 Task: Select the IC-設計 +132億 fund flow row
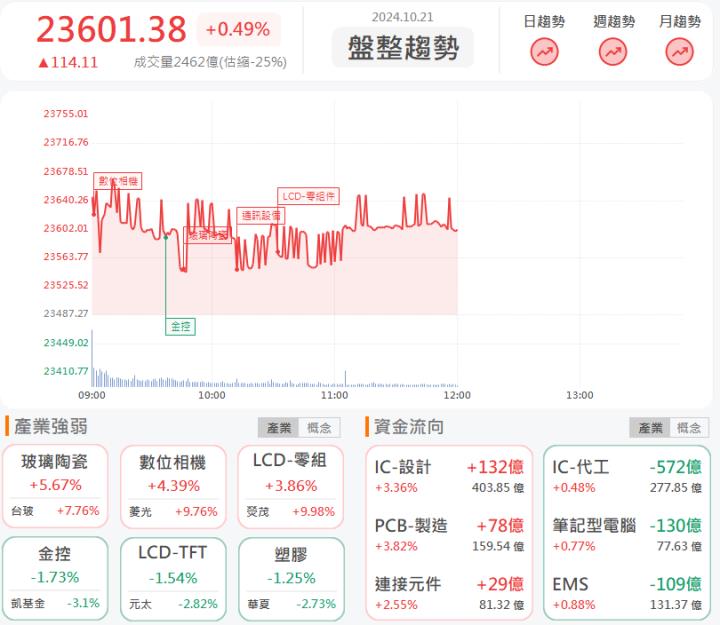click(x=449, y=476)
